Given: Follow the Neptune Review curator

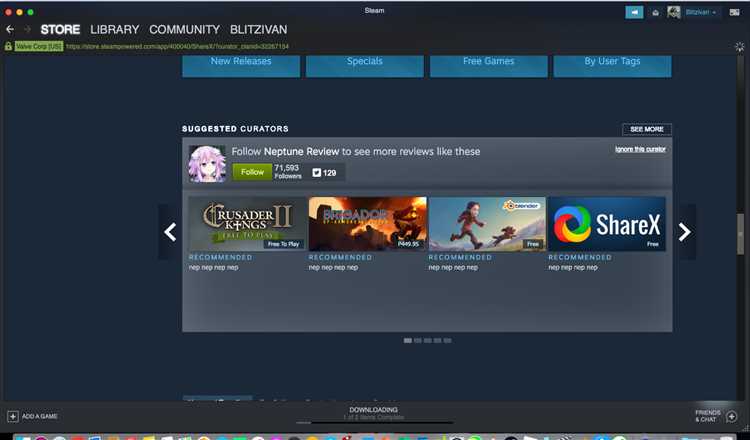Looking at the screenshot, I should click(x=252, y=172).
